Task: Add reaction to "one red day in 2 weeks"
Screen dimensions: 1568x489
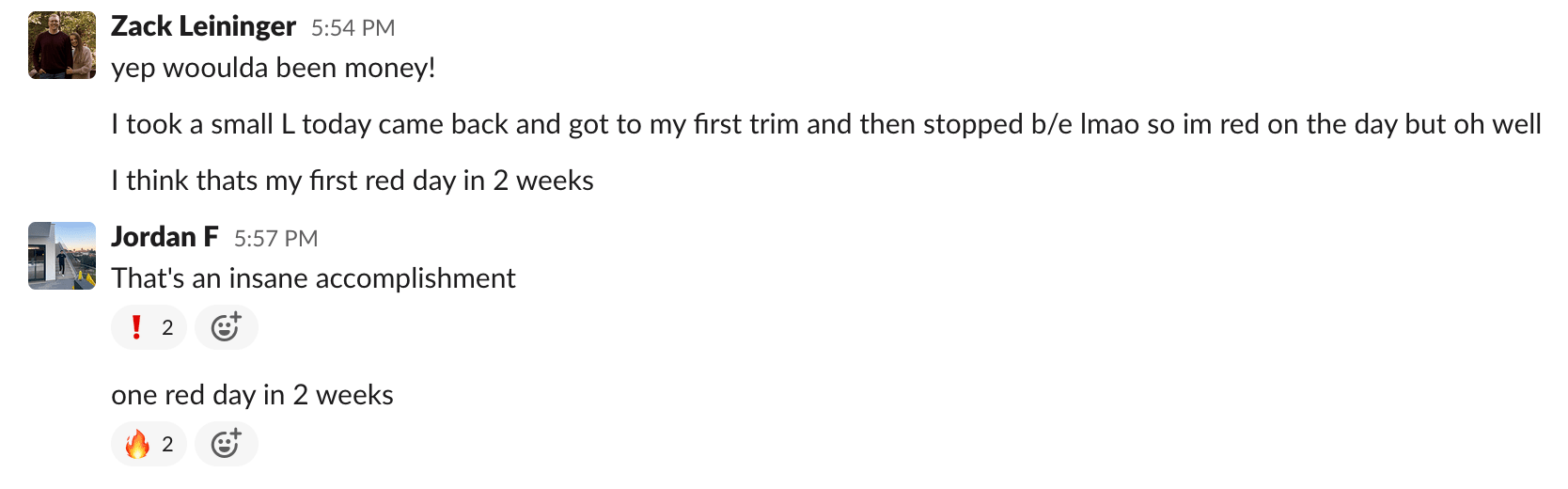Action: click(x=226, y=444)
